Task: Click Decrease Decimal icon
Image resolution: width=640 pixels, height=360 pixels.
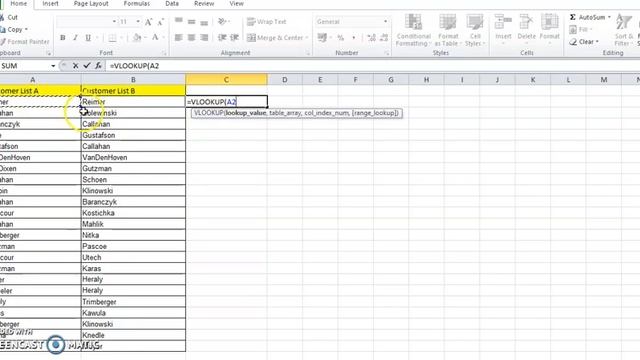Action: (384, 38)
